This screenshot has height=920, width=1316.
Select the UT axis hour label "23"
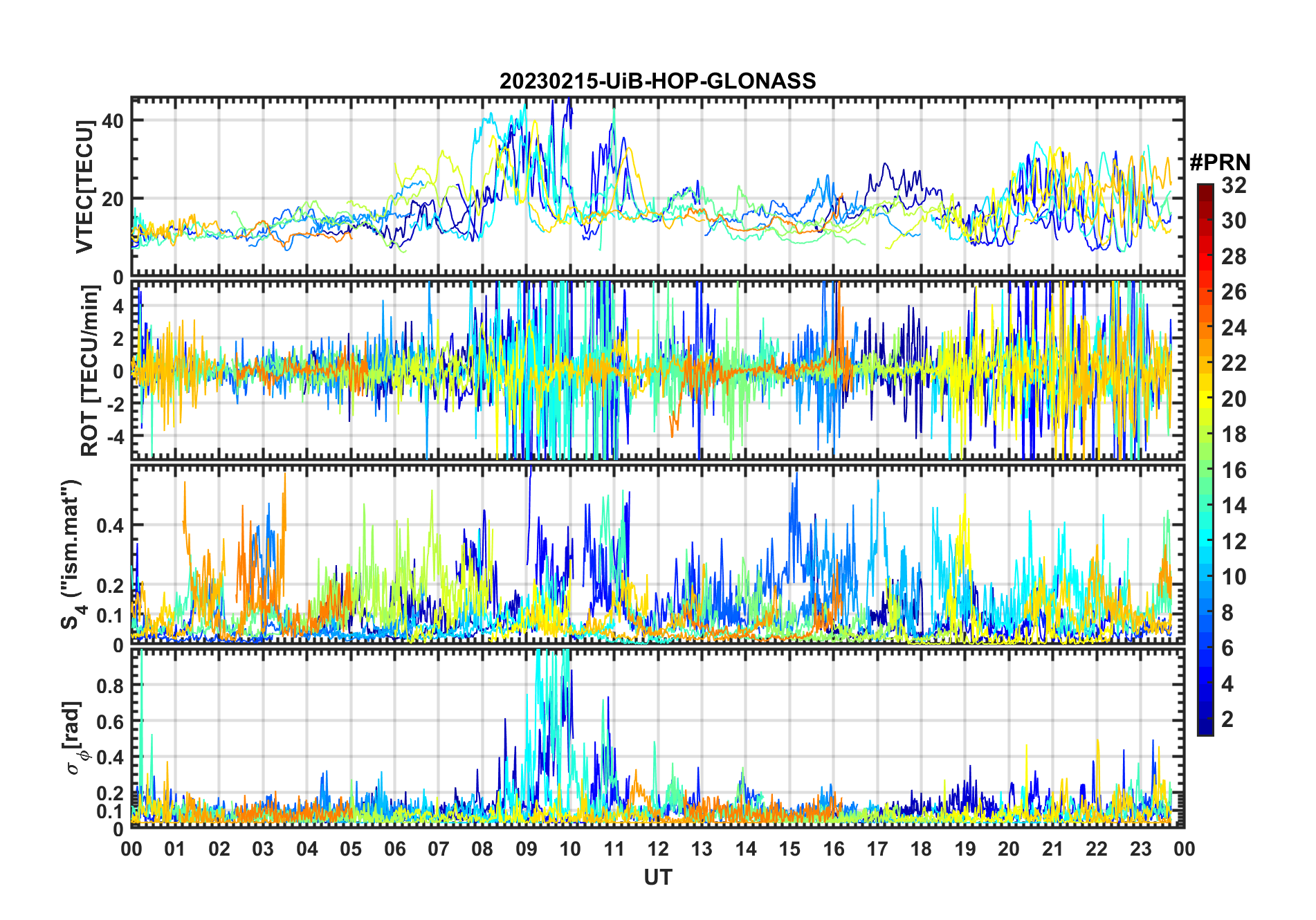click(x=1141, y=849)
